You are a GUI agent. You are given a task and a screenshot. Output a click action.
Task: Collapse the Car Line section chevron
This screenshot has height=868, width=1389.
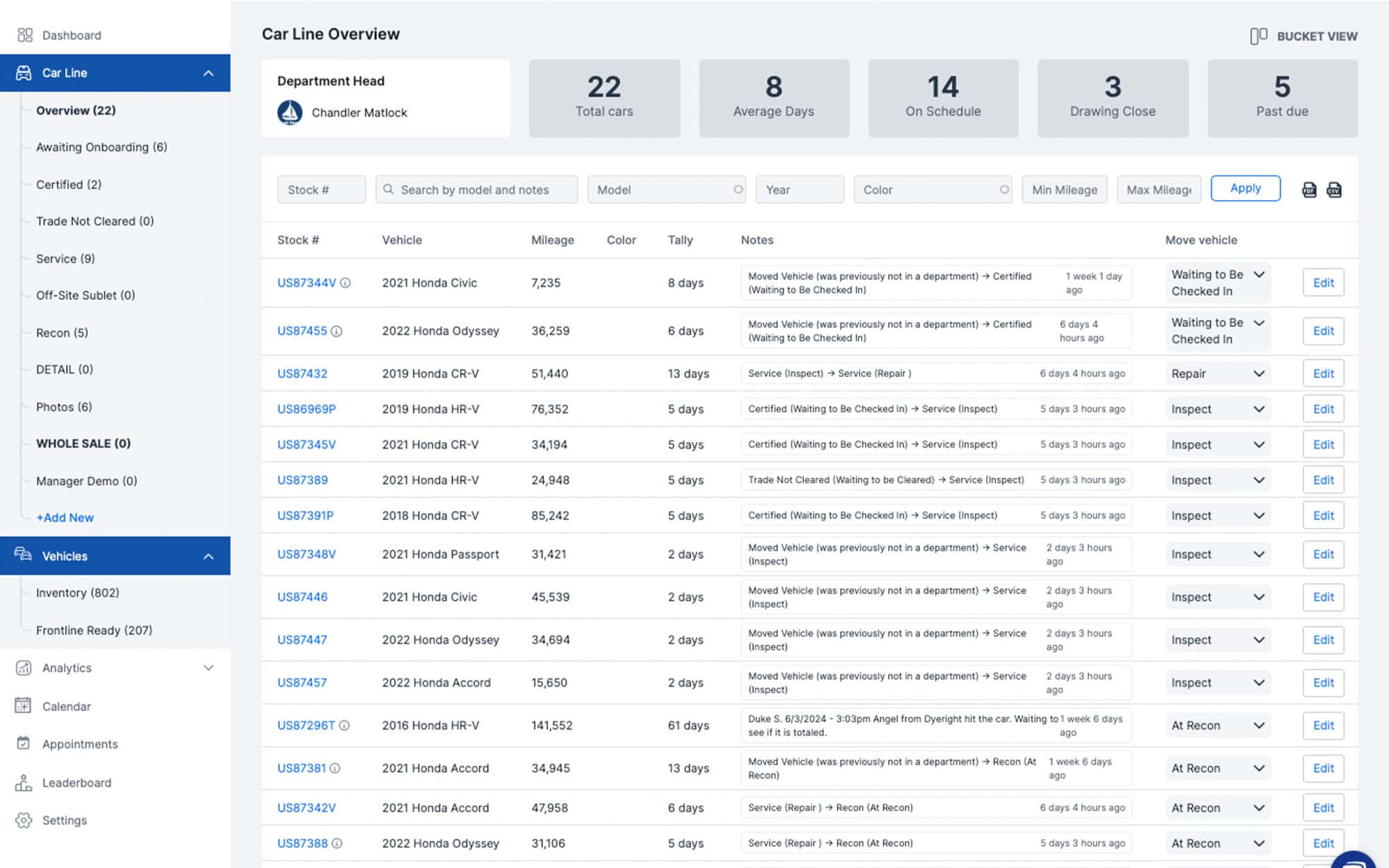pos(208,73)
